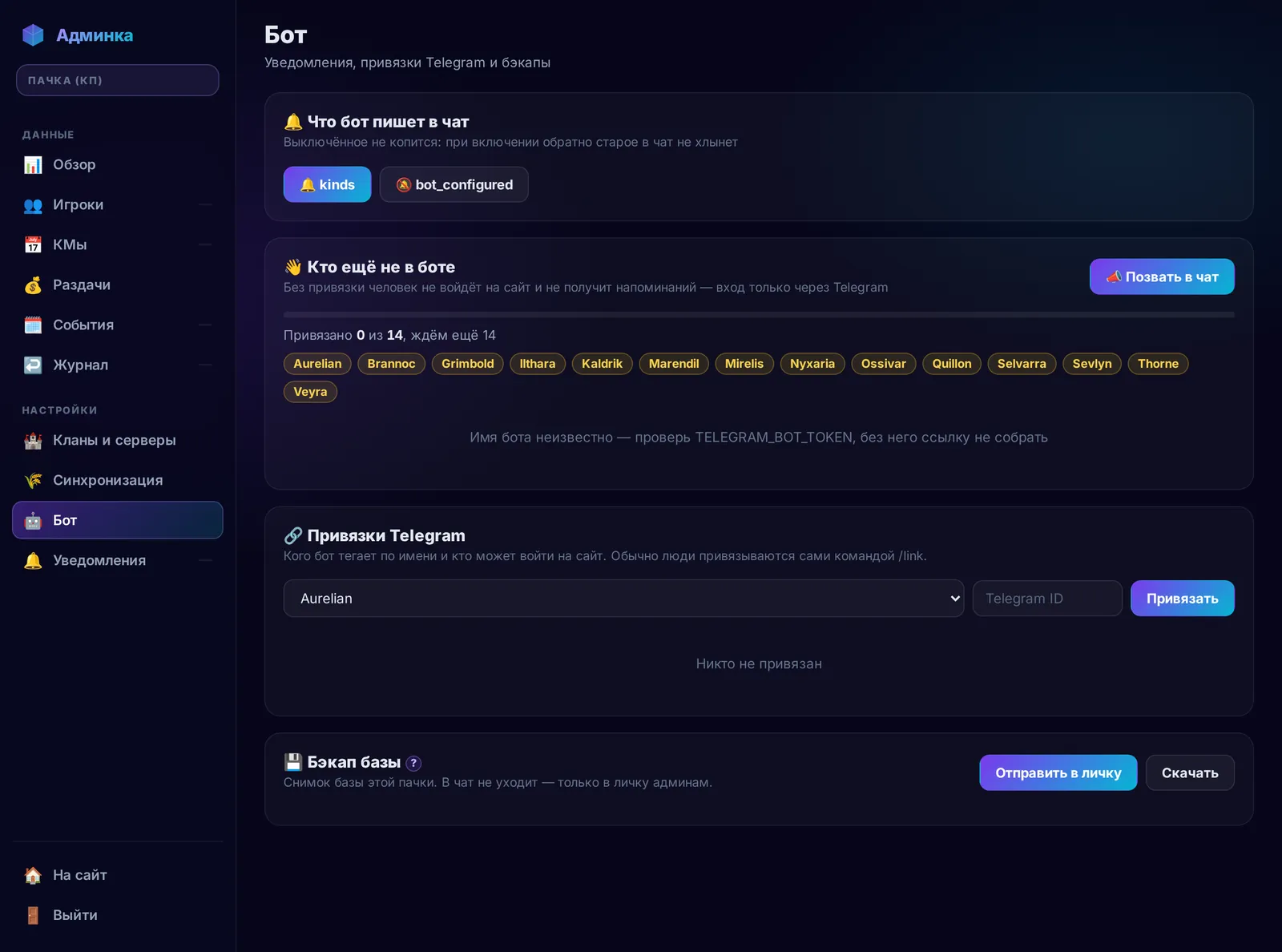Open the ПАЧКА (КП) selector
The height and width of the screenshot is (952, 1282).
point(118,80)
